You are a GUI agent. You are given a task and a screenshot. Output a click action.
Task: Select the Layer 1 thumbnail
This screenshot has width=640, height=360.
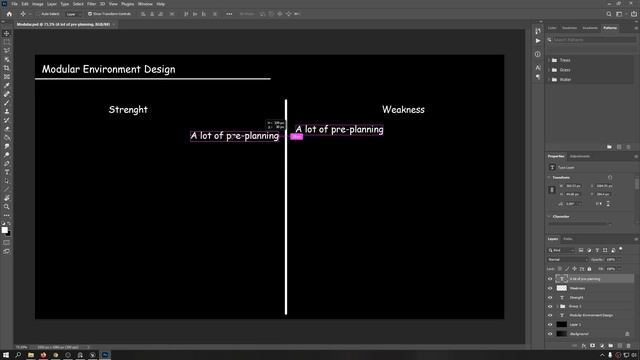pyautogui.click(x=562, y=325)
